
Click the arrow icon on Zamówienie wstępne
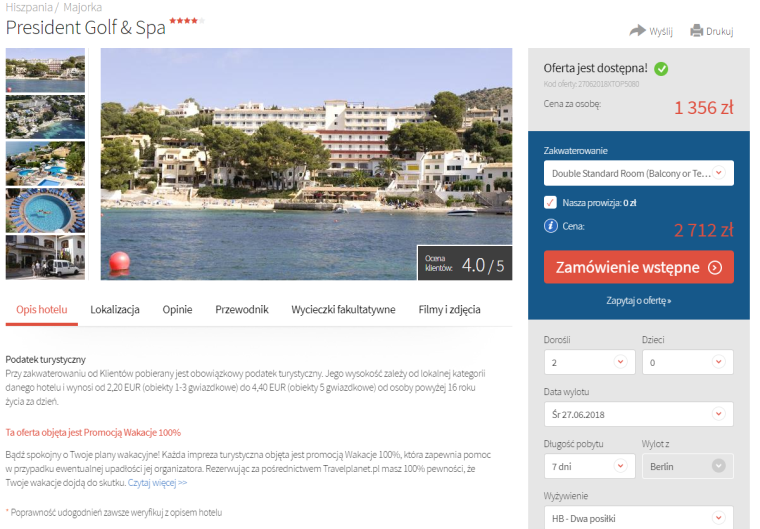[715, 268]
